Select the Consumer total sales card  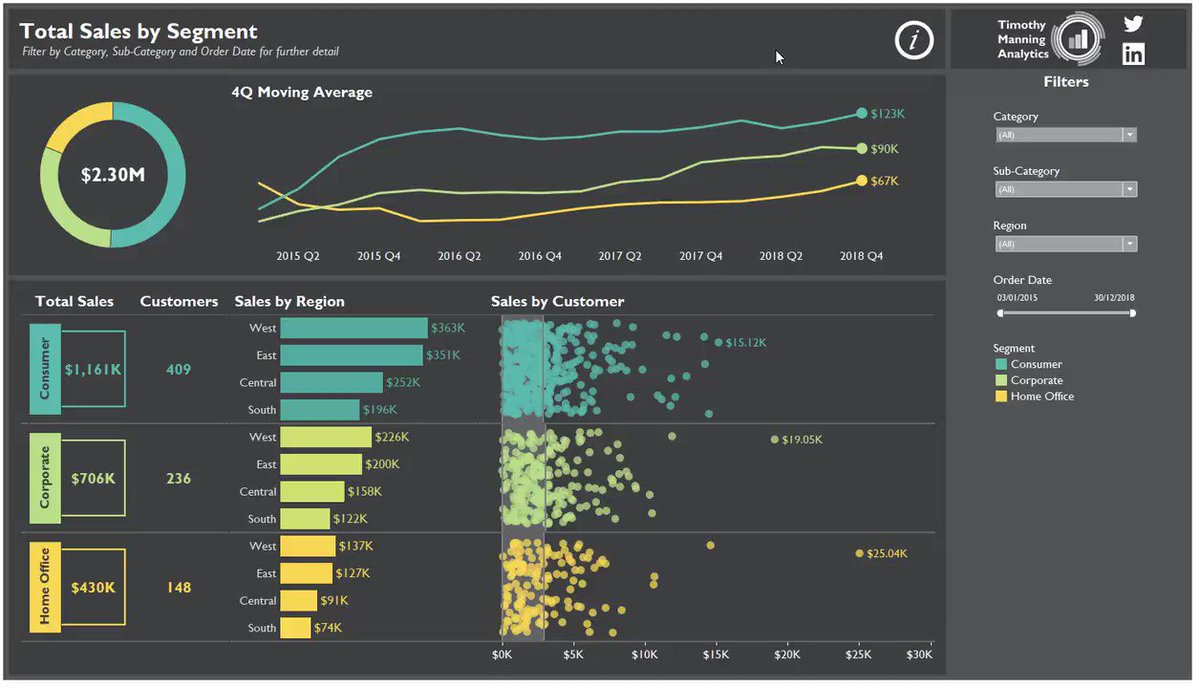[x=78, y=369]
